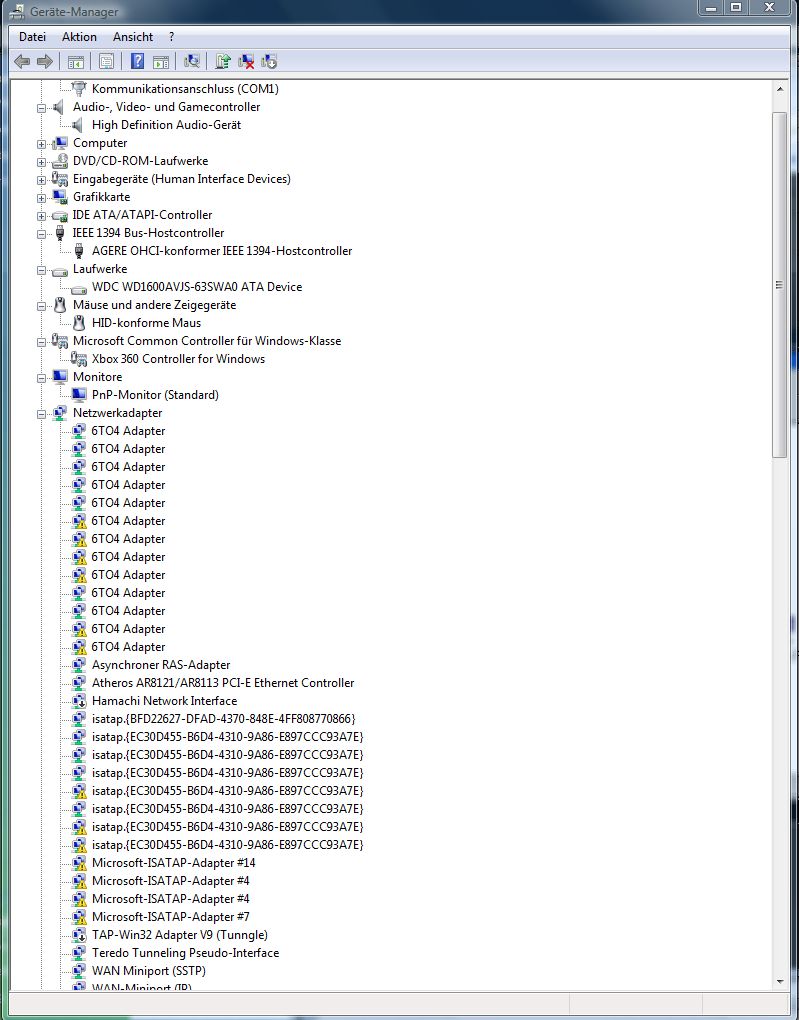The height and width of the screenshot is (1020, 799).
Task: Scan for hardware changes via toolbar icon
Action: click(191, 62)
